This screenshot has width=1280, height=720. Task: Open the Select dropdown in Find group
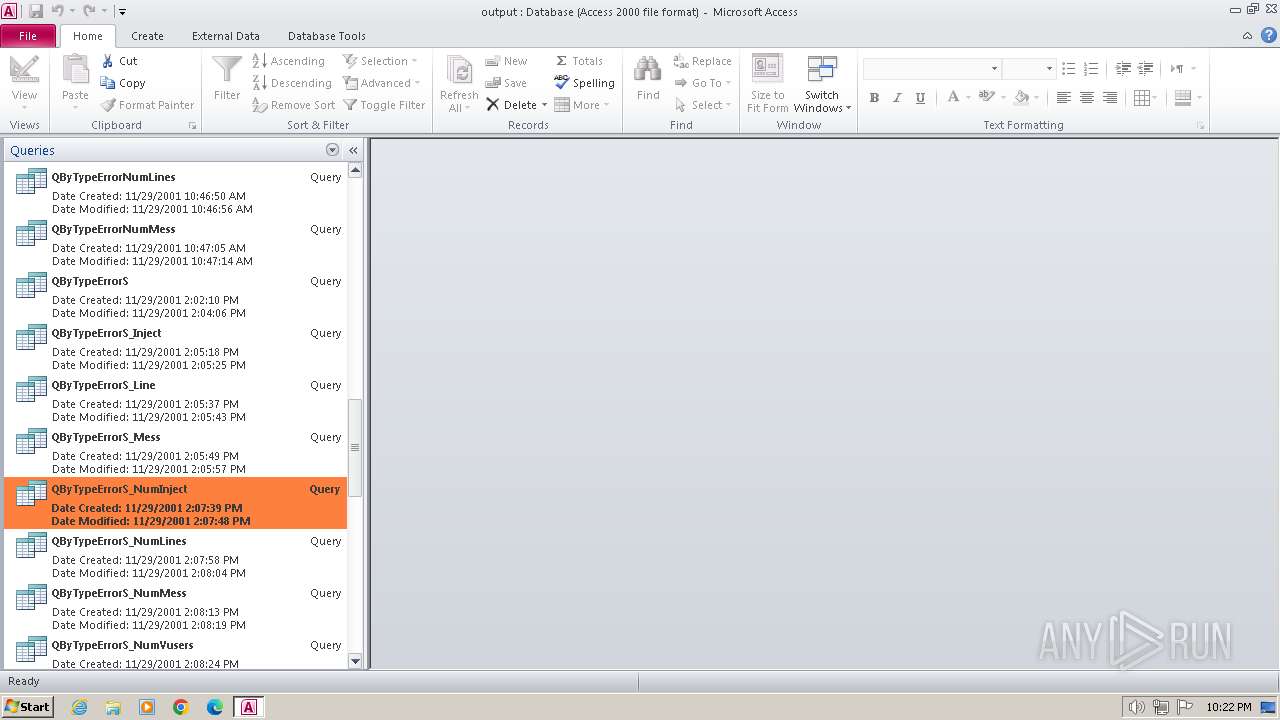coord(703,105)
